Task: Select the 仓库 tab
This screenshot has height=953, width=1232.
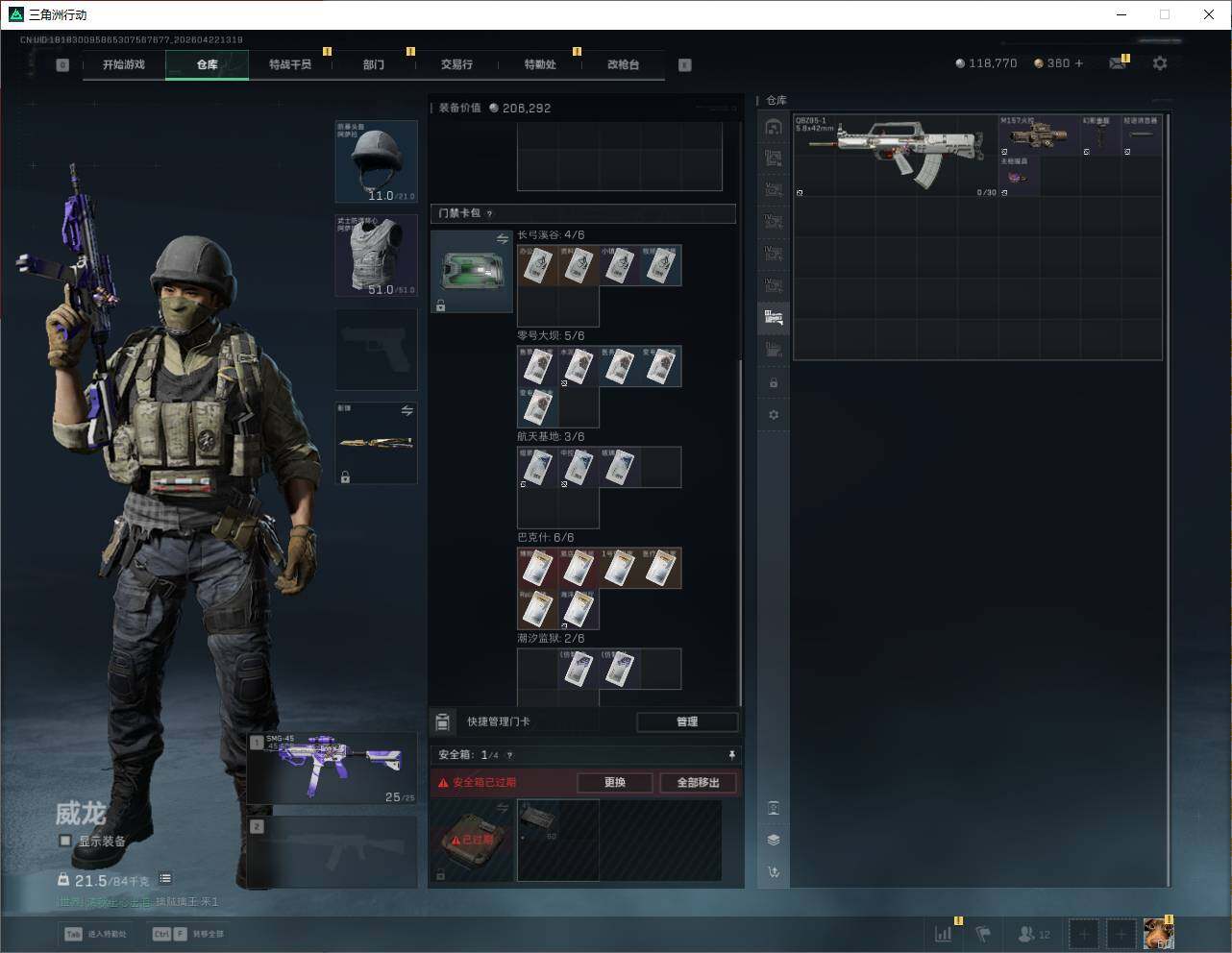Action: point(207,64)
